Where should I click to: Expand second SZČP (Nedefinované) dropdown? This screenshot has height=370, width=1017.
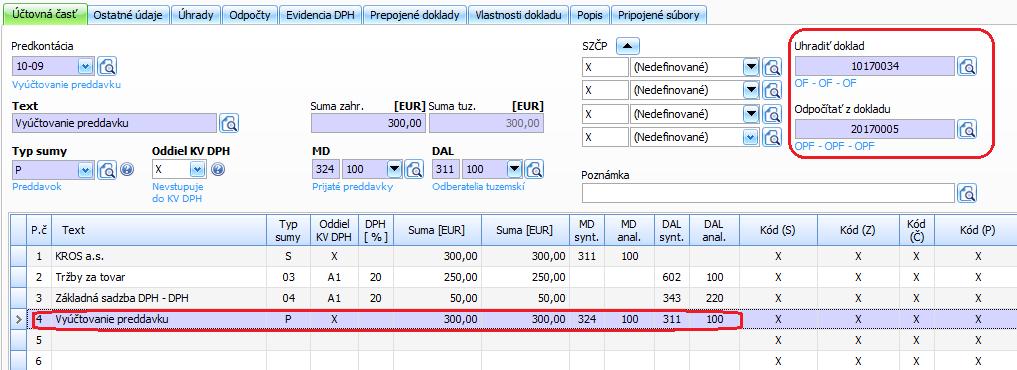[x=751, y=90]
